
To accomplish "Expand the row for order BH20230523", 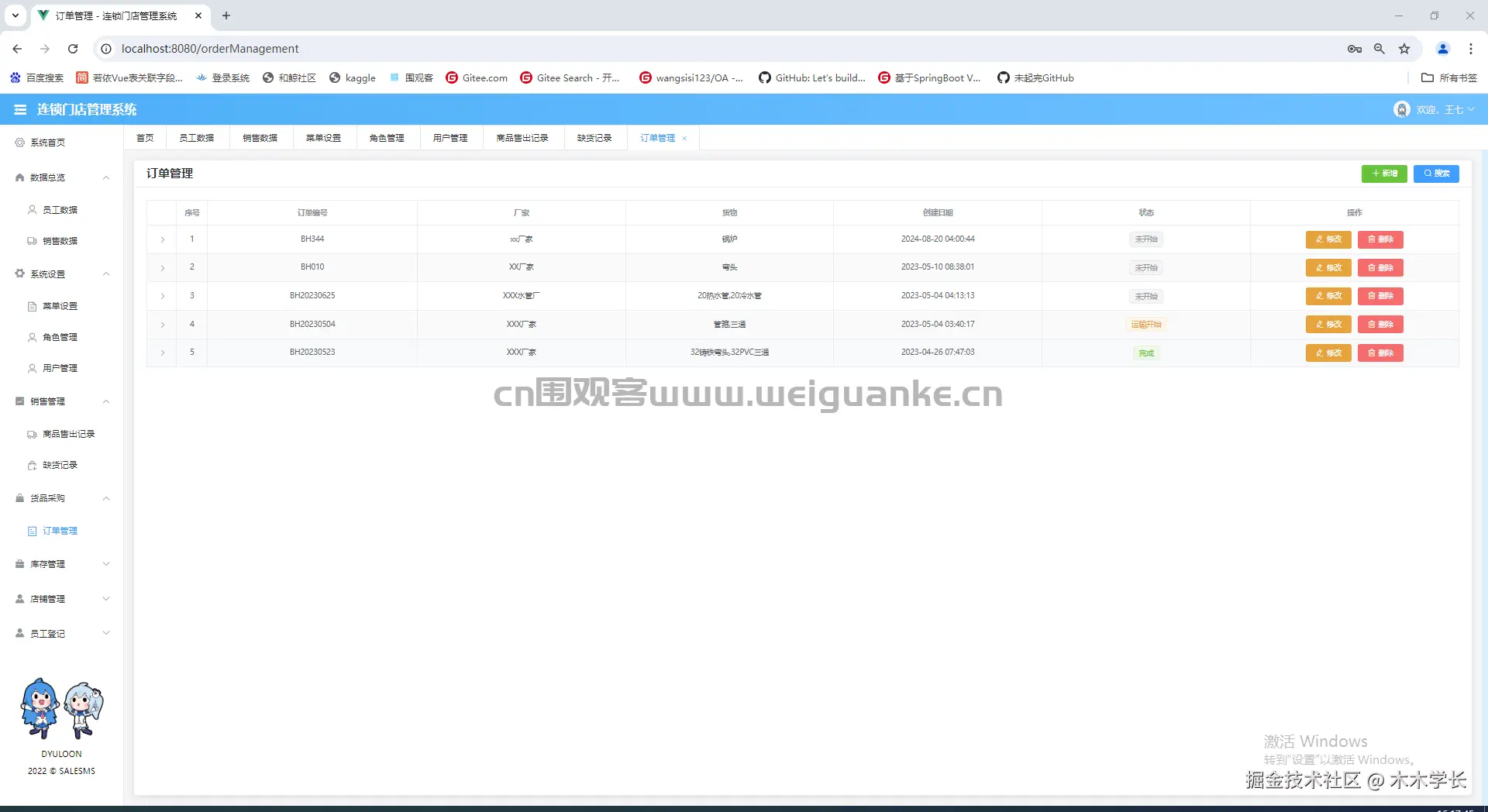I will pos(163,353).
